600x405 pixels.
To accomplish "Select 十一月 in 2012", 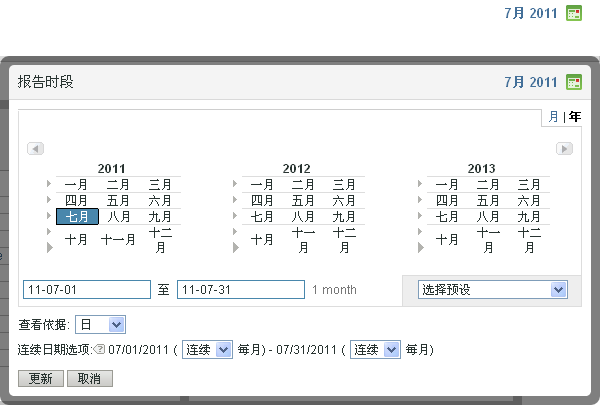I will click(x=303, y=240).
